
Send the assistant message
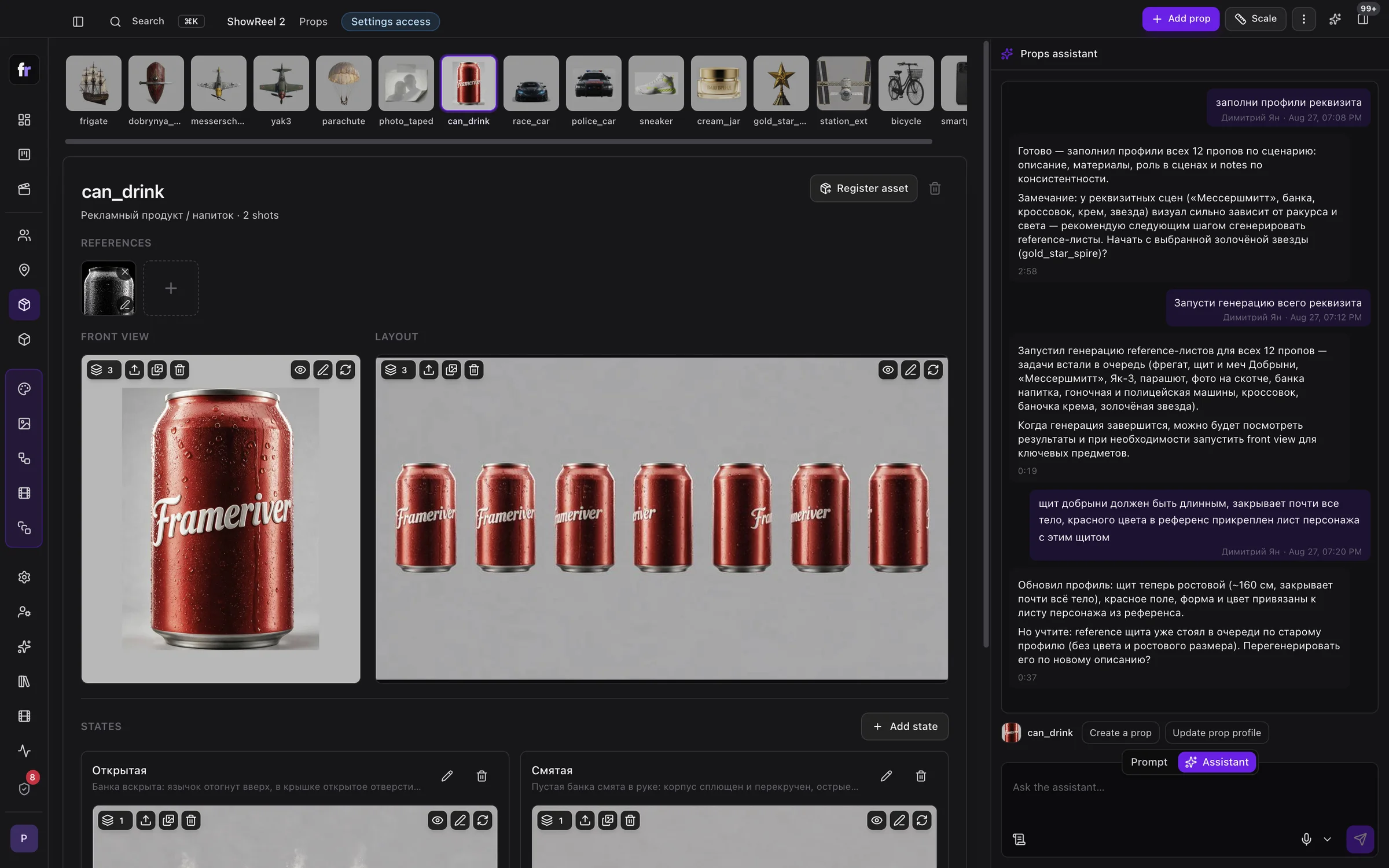coord(1360,839)
